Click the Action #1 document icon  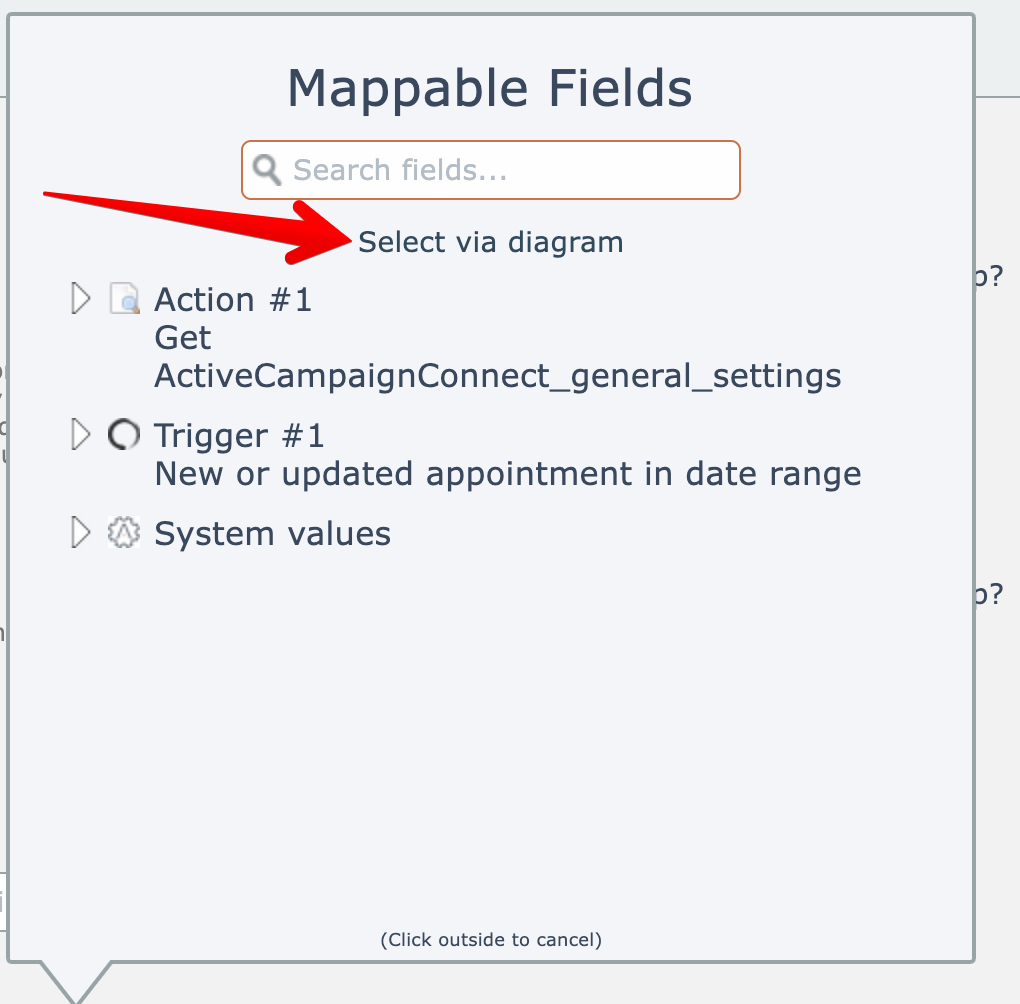[124, 299]
